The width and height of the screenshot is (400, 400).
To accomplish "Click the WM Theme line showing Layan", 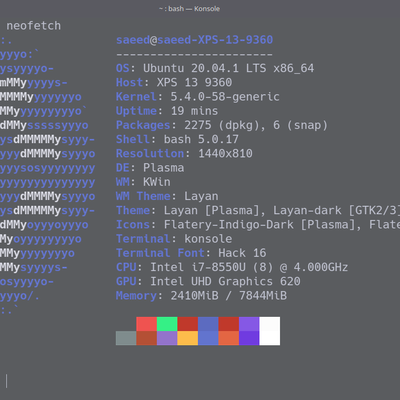I will pos(167,196).
